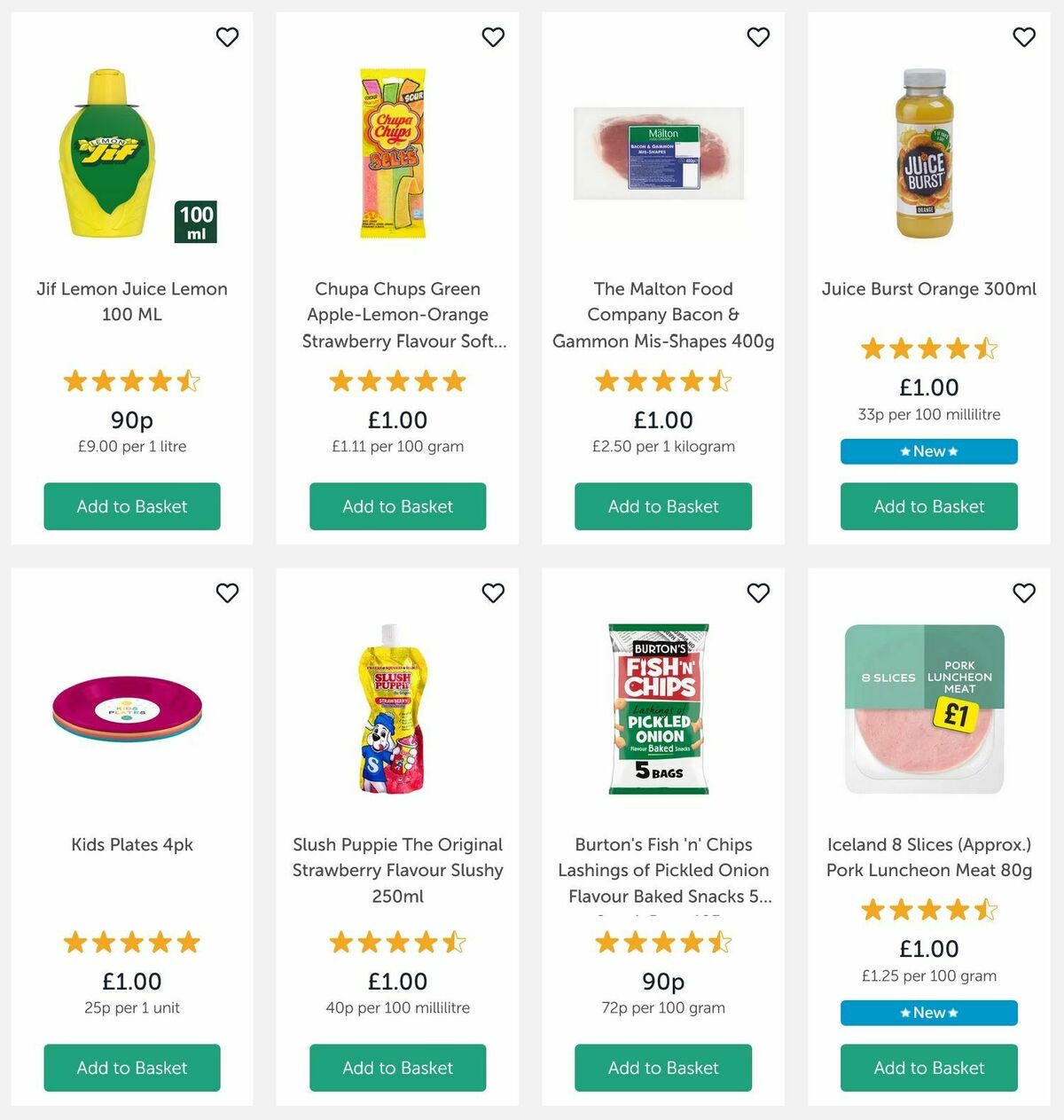Open the Chupa Chups product title link
Screen dimensions: 1064x1120
click(x=397, y=315)
